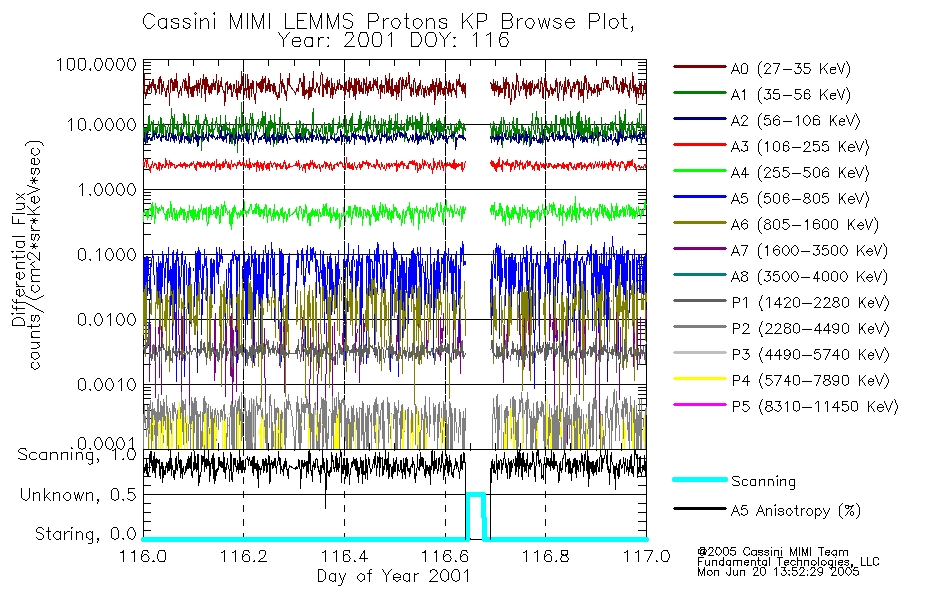Click the cyan Scanning legend line
This screenshot has height=600, width=950.
pyautogui.click(x=700, y=479)
